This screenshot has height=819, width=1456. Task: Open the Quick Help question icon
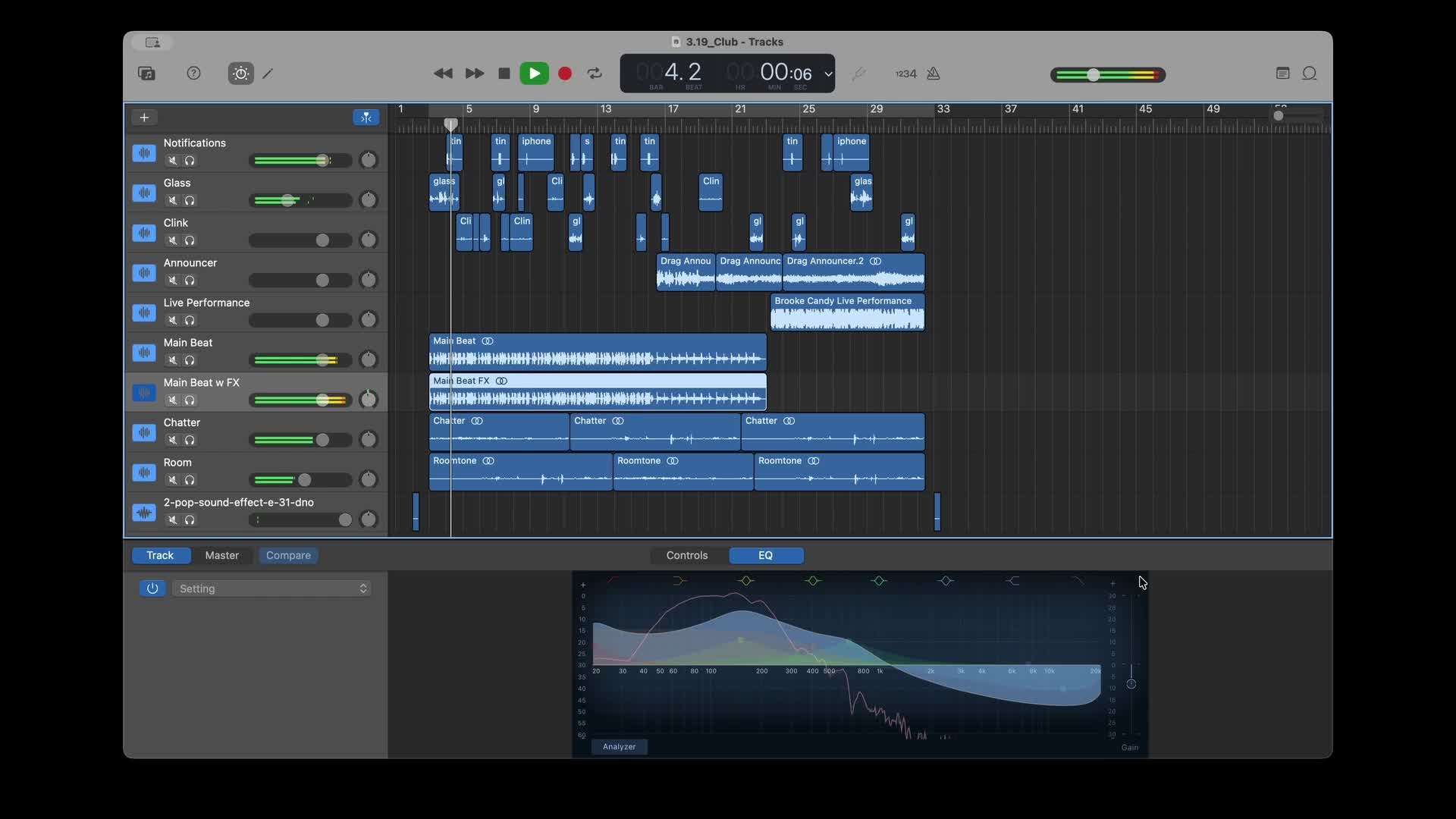(x=193, y=74)
